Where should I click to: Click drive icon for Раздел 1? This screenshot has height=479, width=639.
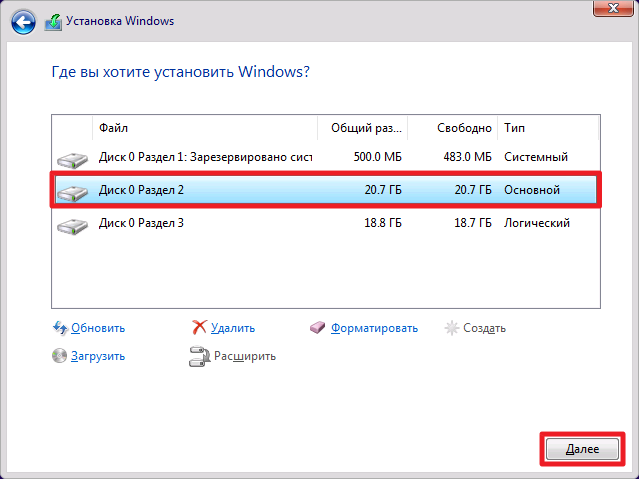tap(72, 158)
